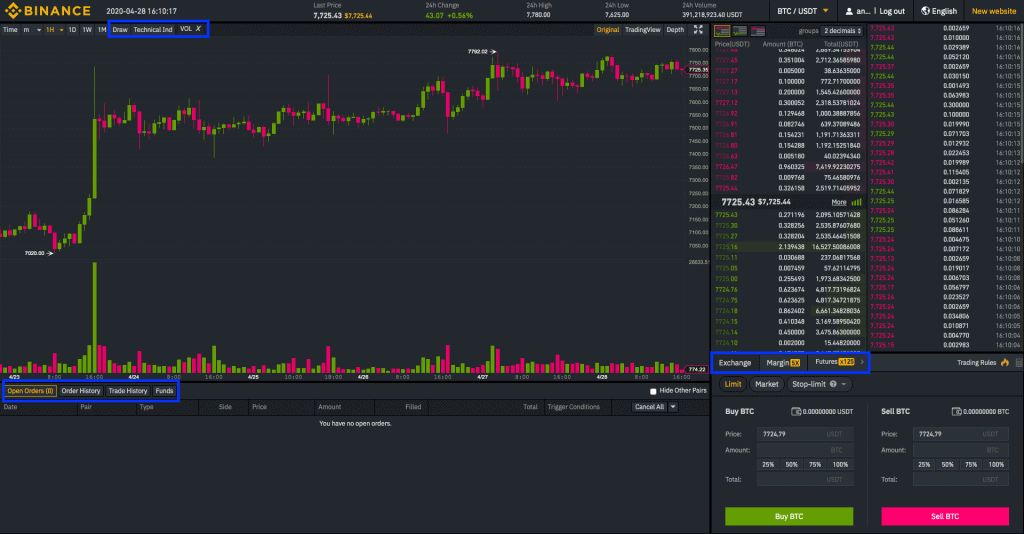Choose 25% in Buy BTC section
This screenshot has height=534, width=1024.
pos(768,465)
